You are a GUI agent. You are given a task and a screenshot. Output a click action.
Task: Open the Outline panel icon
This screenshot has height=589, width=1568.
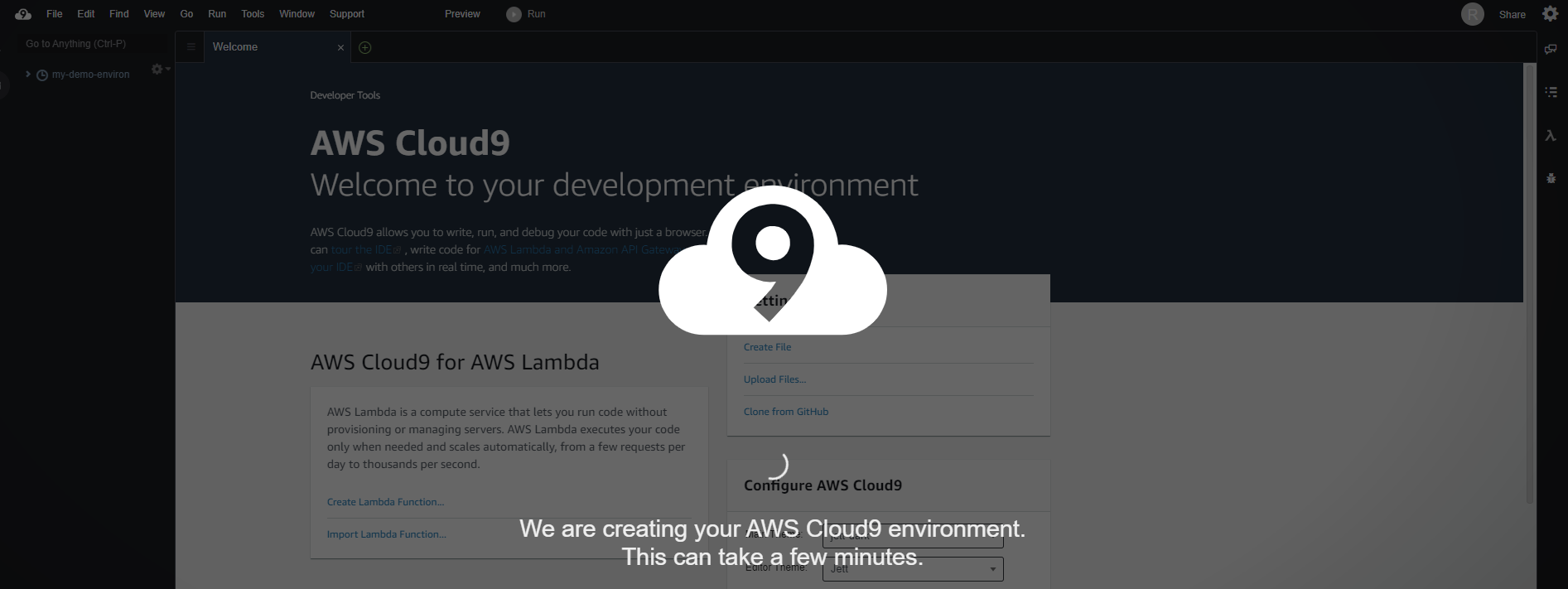click(1551, 92)
